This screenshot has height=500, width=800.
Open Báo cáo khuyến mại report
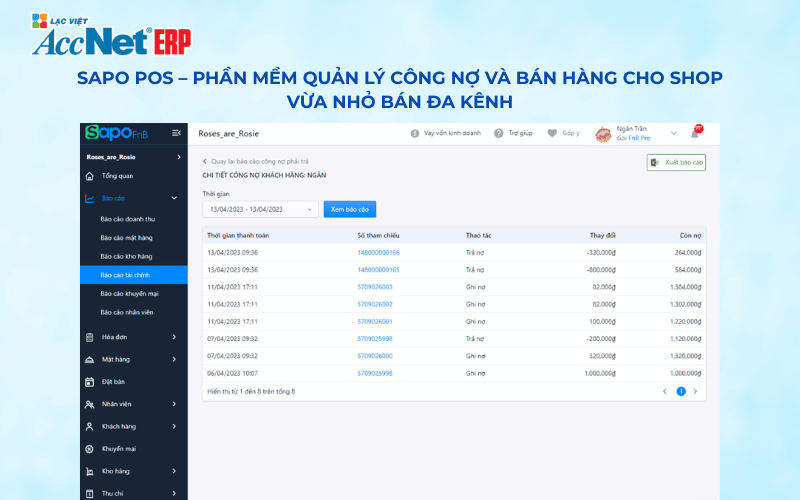coord(129,294)
